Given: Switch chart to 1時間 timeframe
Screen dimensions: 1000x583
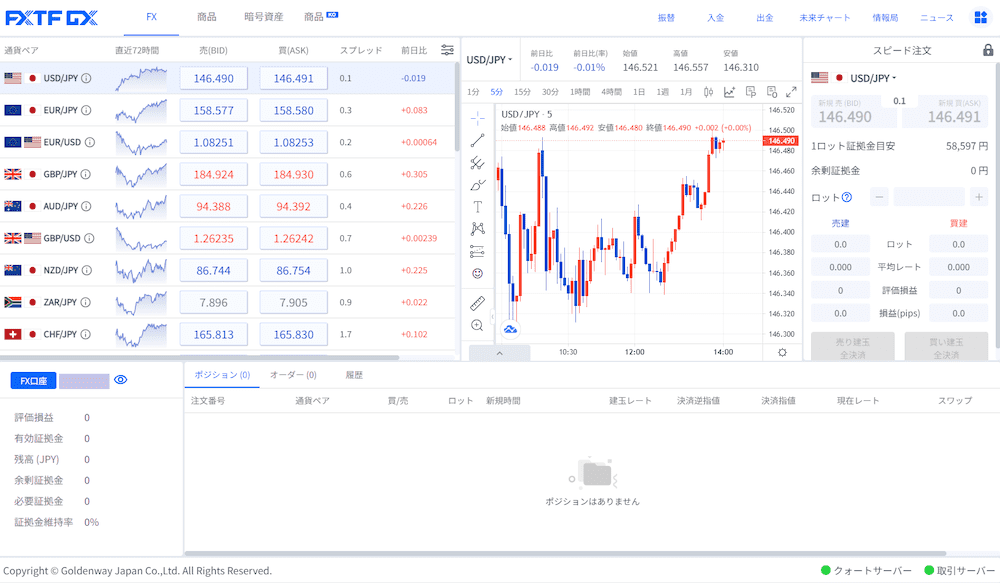Looking at the screenshot, I should point(580,92).
